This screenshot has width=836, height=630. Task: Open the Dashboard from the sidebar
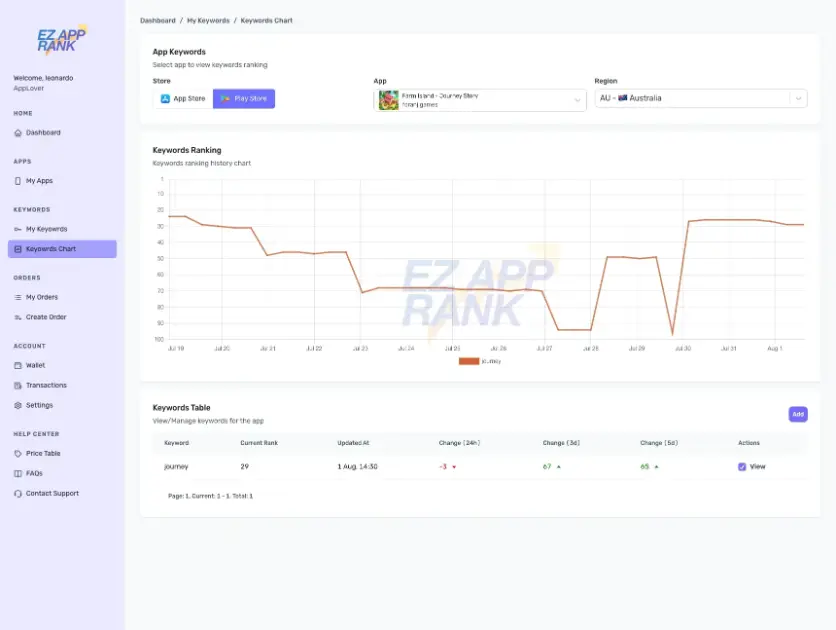click(x=45, y=132)
